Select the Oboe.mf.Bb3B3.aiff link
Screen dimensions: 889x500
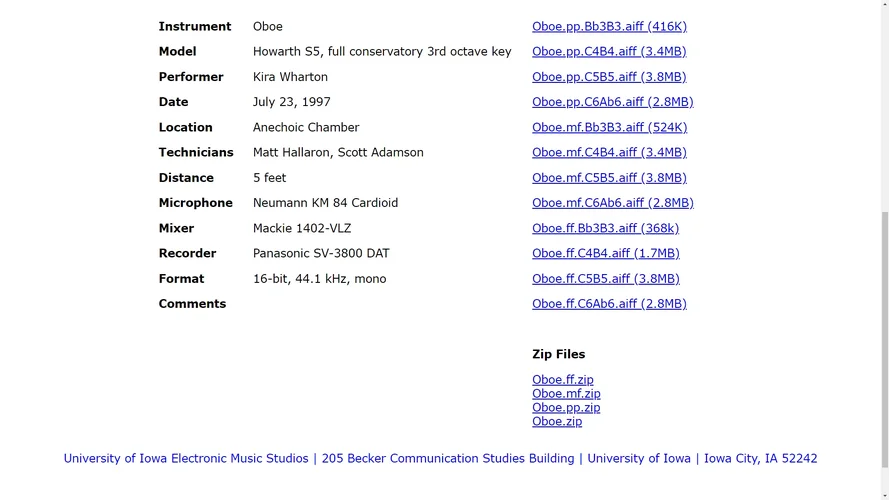[x=609, y=128]
